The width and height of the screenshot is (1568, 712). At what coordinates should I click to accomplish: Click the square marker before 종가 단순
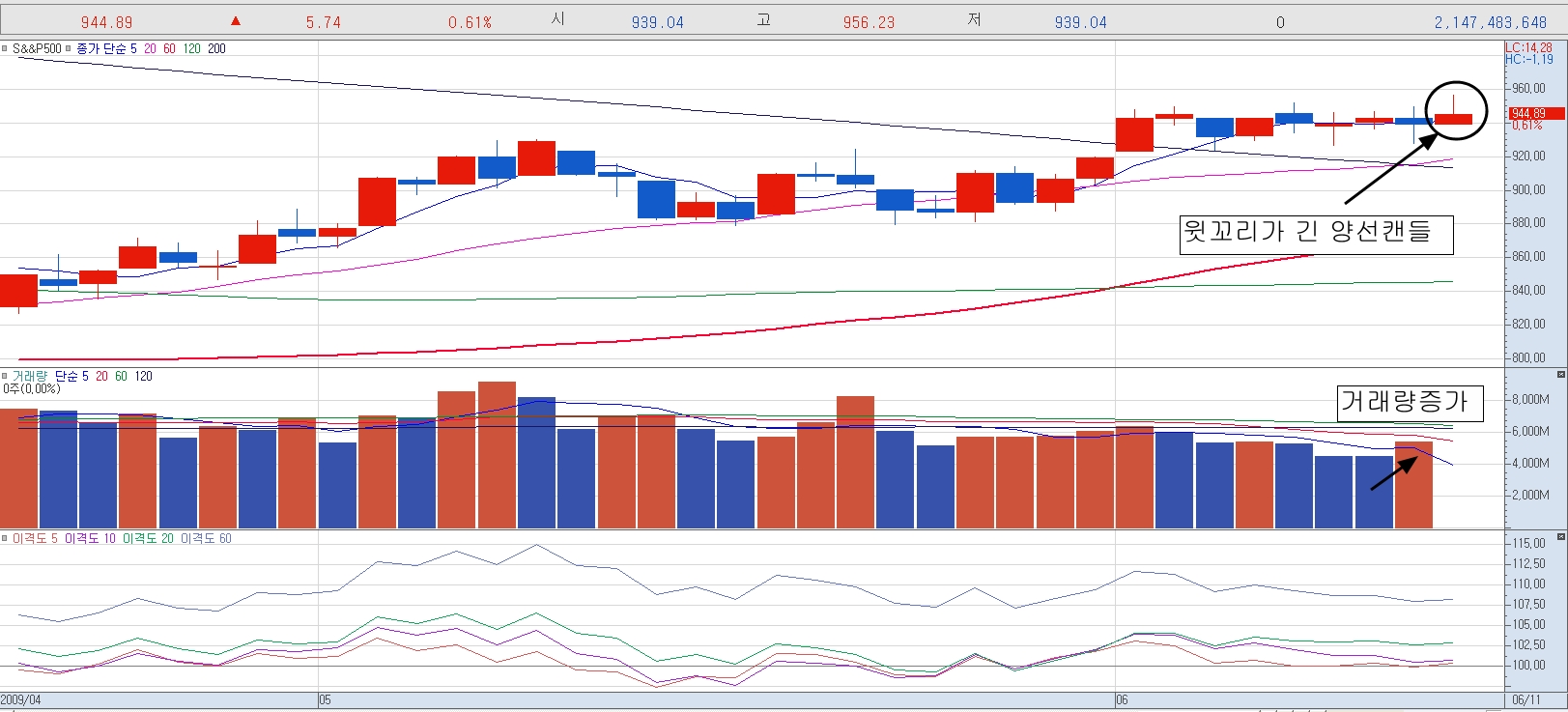point(69,48)
